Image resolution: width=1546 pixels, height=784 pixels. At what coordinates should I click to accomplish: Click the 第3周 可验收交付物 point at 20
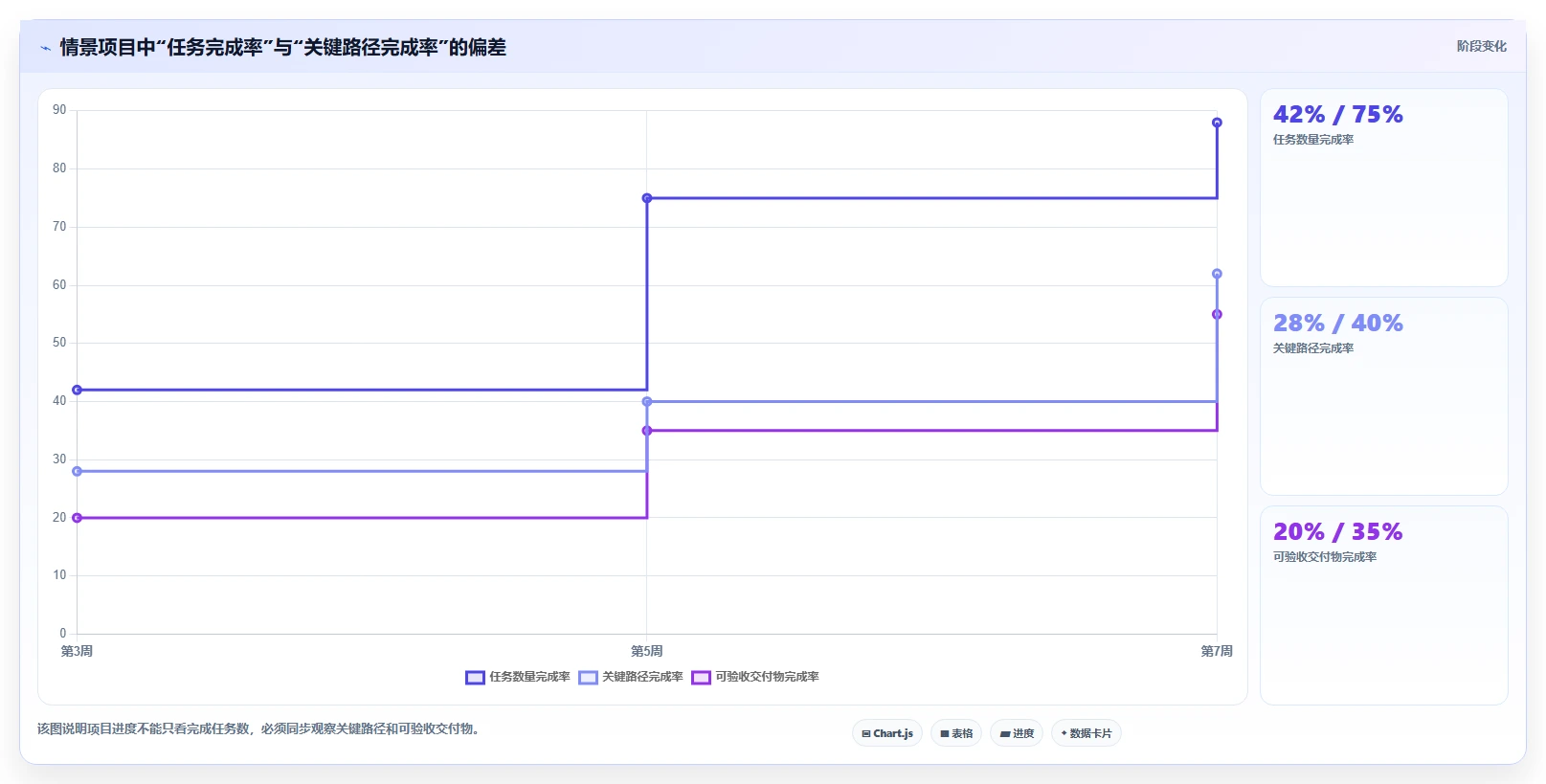click(78, 518)
